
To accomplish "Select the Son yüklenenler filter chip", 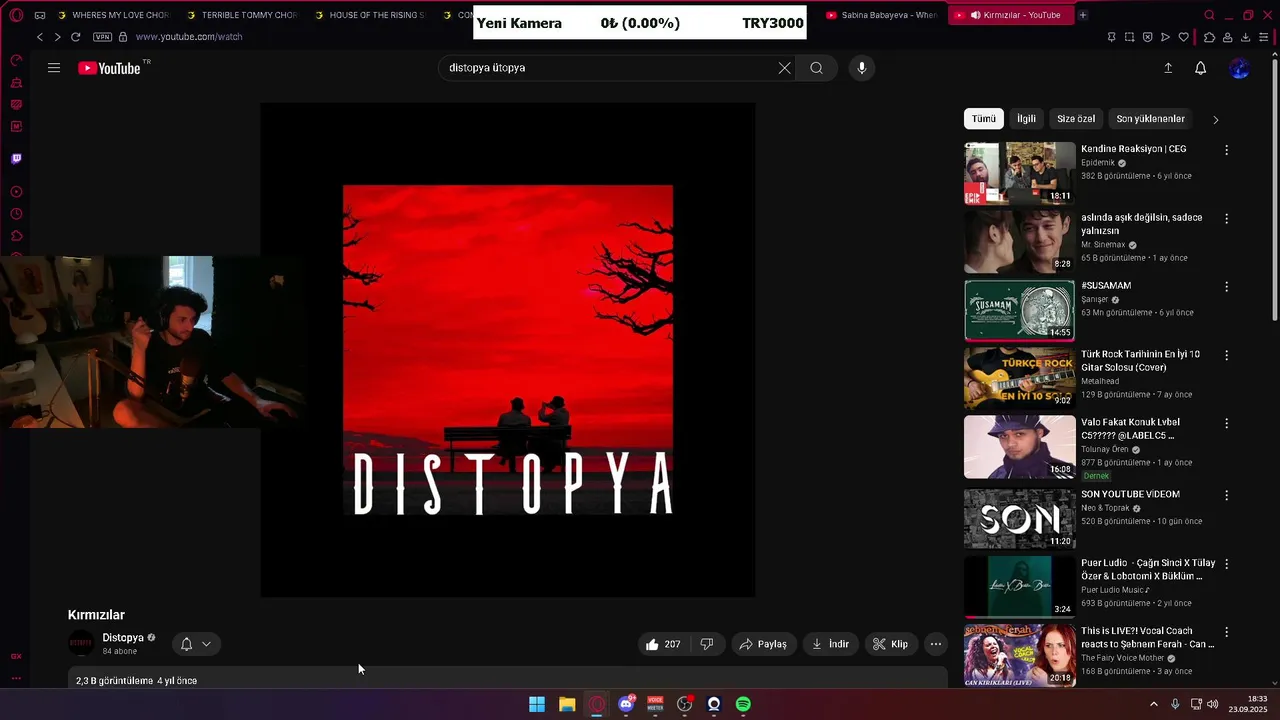I will [1150, 119].
